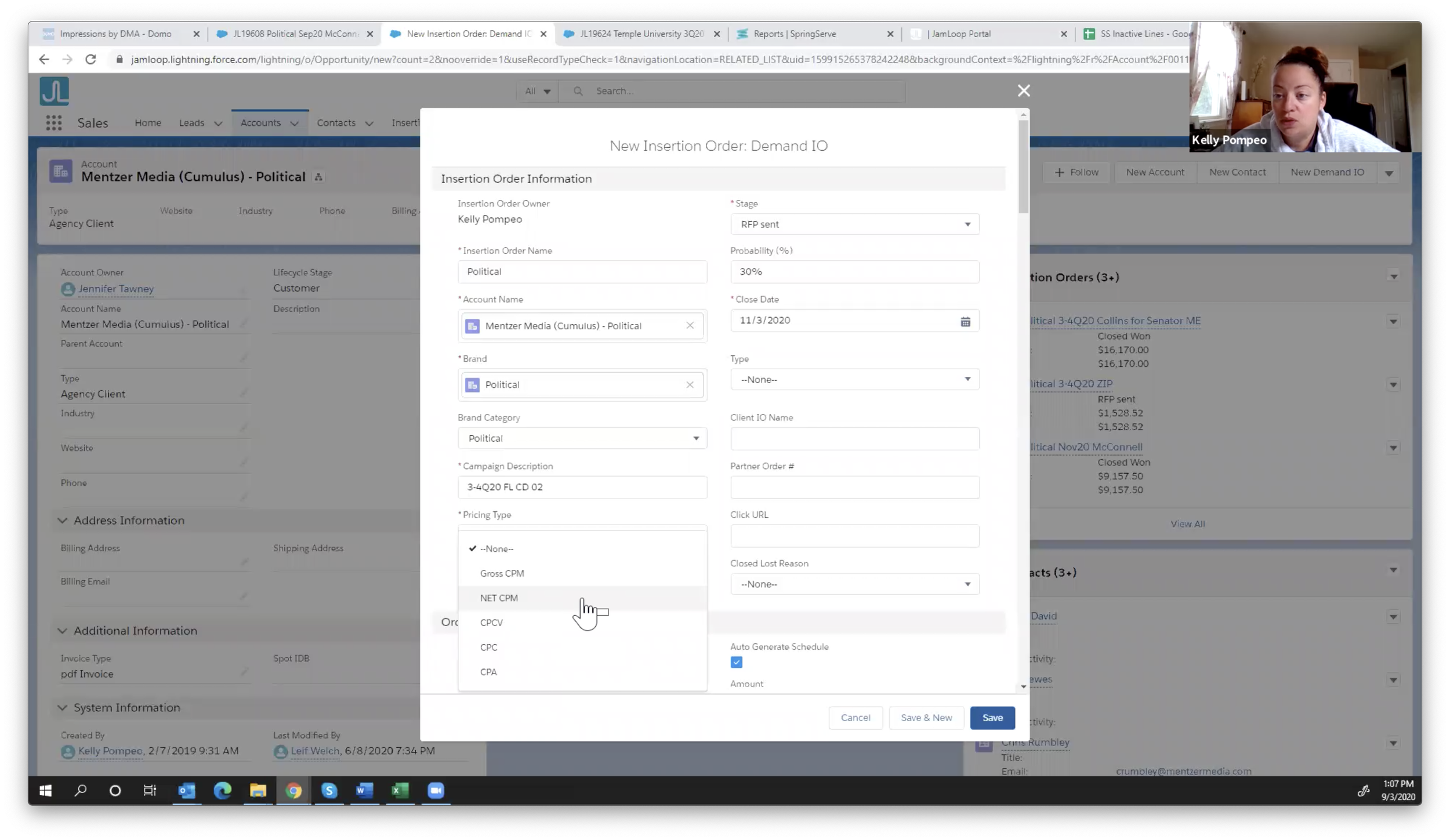Open the Close Date calendar picker
Screen dimensions: 1450x840
pos(965,321)
